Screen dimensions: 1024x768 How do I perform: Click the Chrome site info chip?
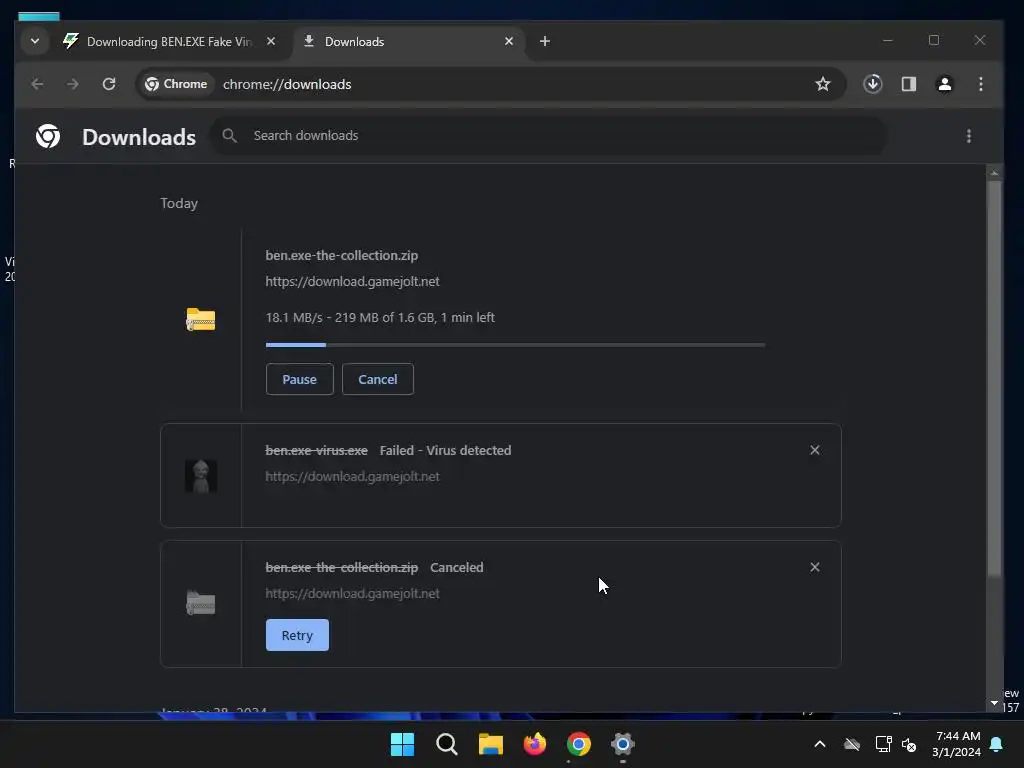coord(176,84)
